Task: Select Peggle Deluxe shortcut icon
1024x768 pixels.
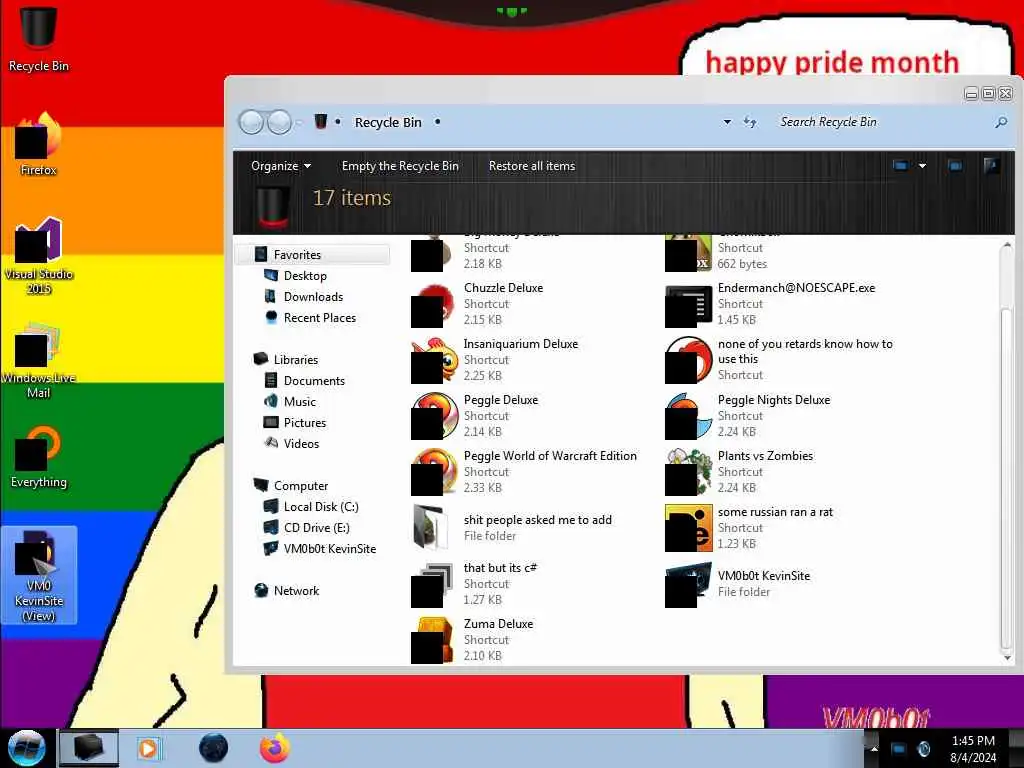Action: [x=434, y=416]
